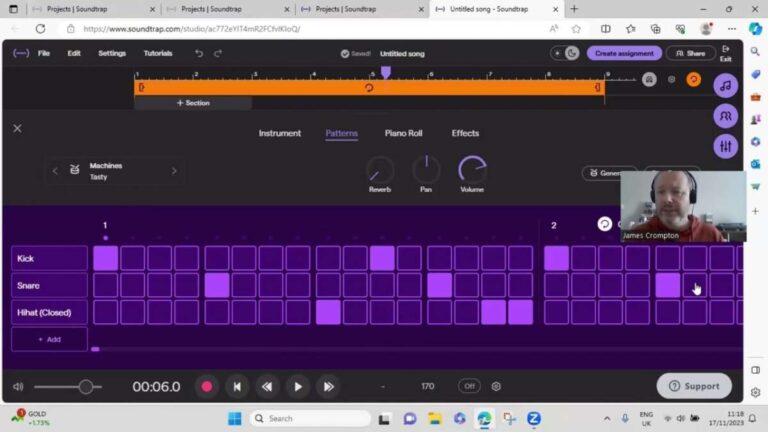Click the browser address bar URL
768x432 pixels.
click(192, 29)
